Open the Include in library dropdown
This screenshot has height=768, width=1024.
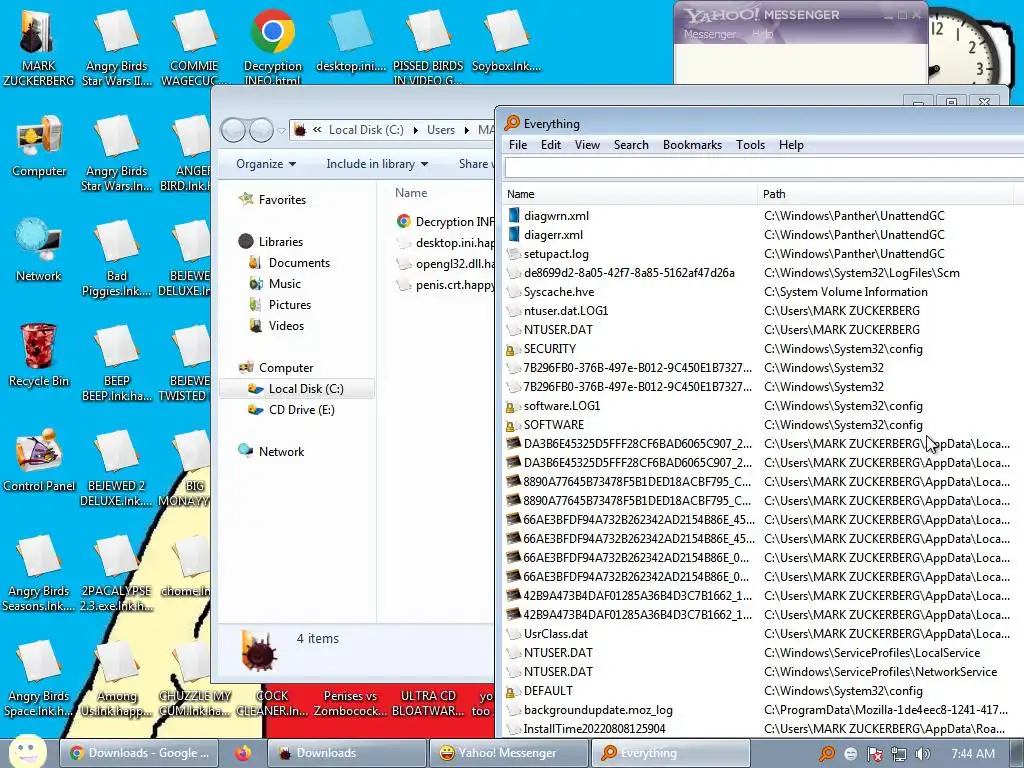(x=377, y=164)
